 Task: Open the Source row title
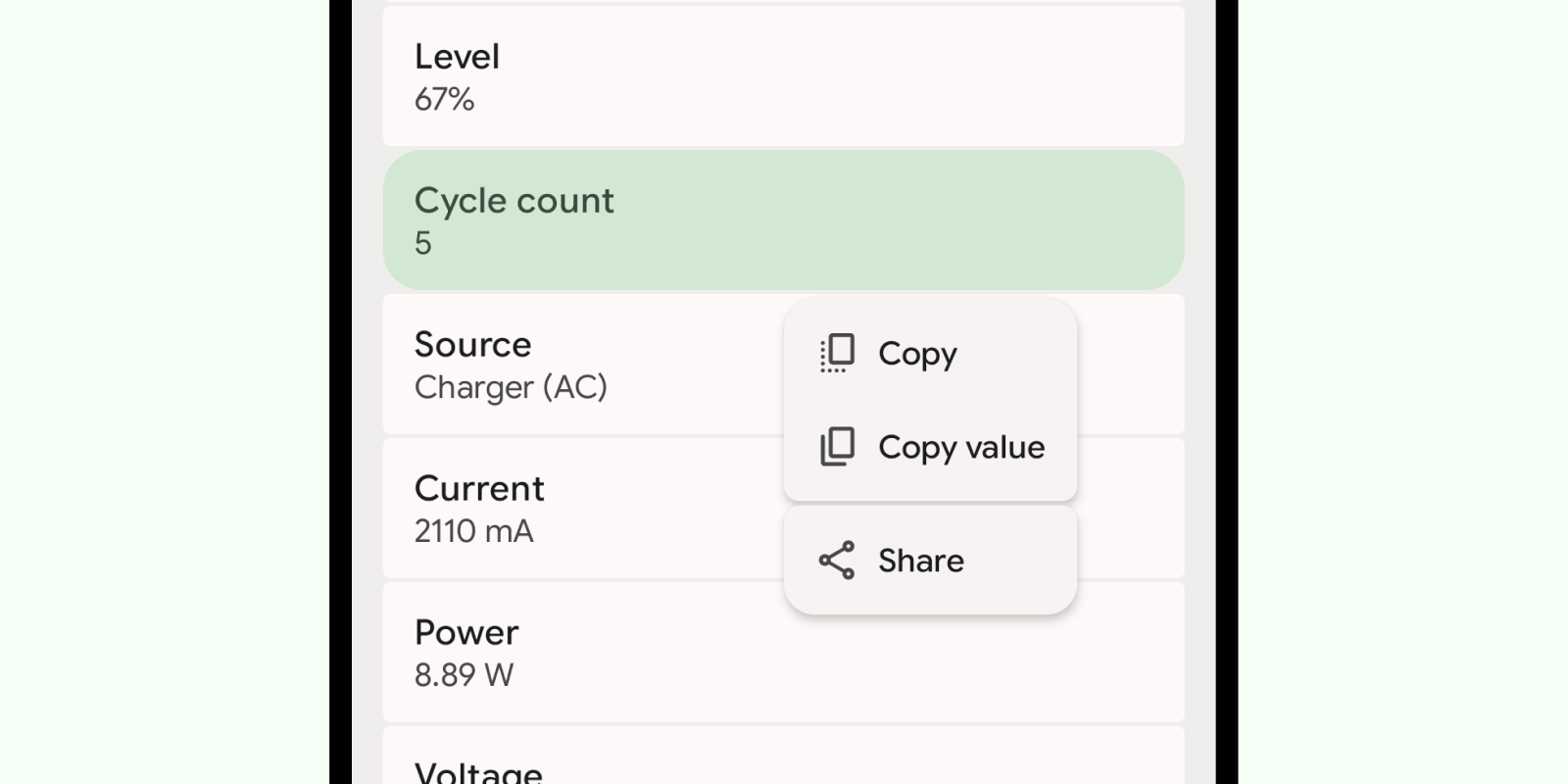pyautogui.click(x=472, y=344)
